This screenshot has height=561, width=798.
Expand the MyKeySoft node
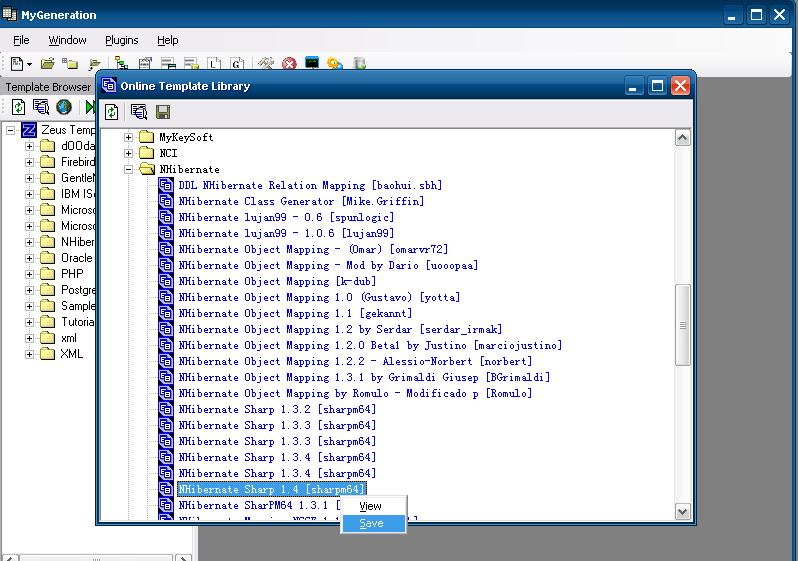(128, 137)
